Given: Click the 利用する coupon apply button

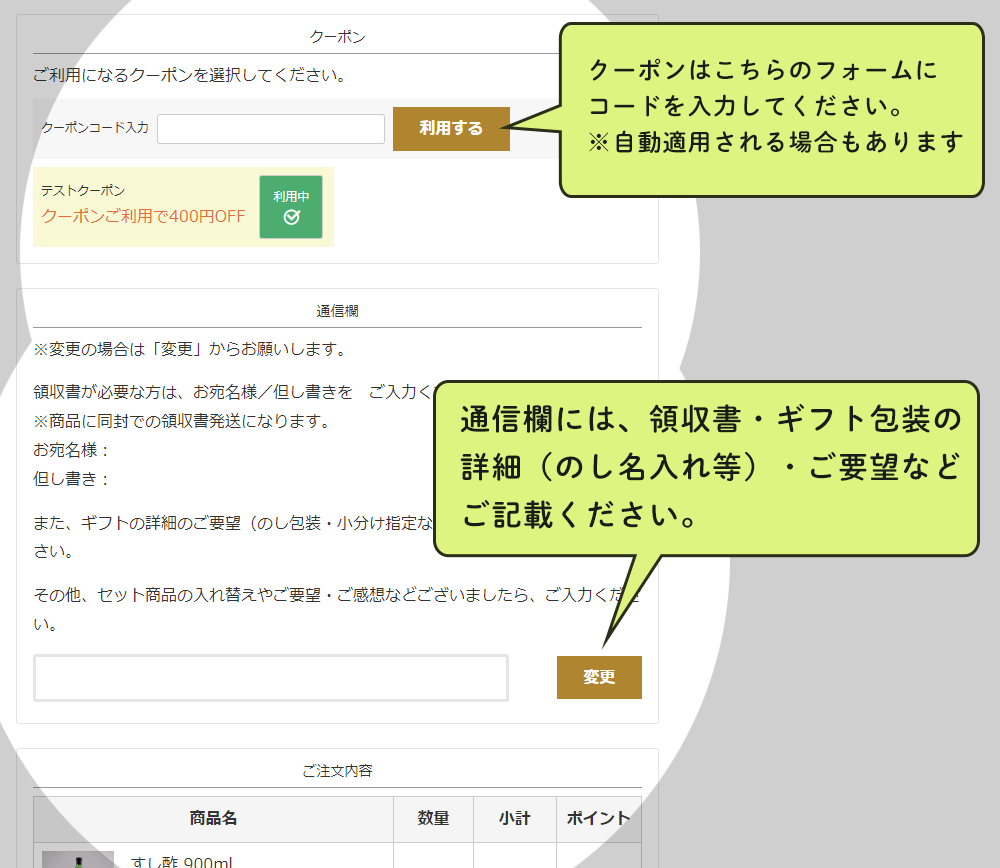Looking at the screenshot, I should [451, 128].
